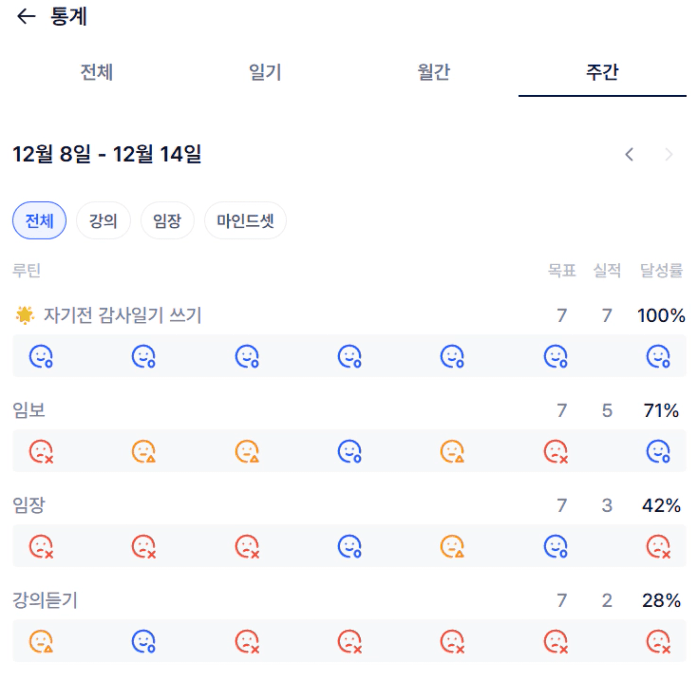Select the 주간 tab

click(x=602, y=72)
